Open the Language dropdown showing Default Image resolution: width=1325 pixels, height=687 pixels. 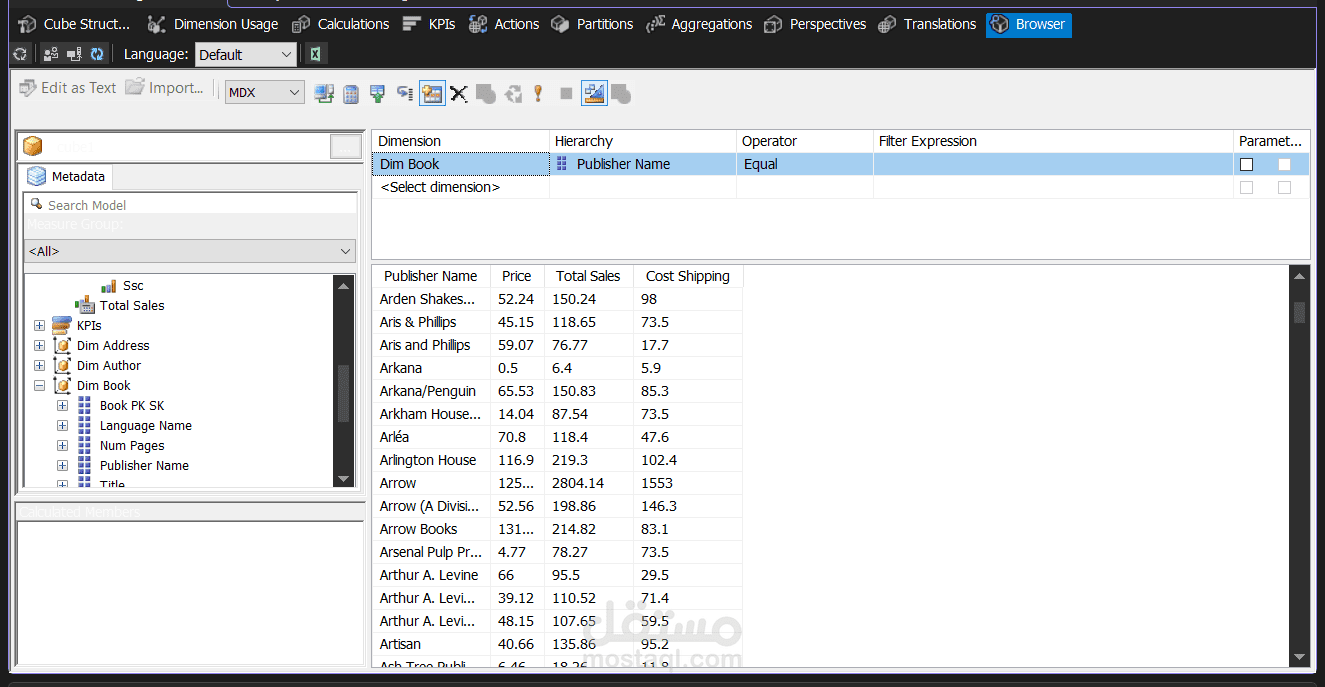pyautogui.click(x=246, y=55)
